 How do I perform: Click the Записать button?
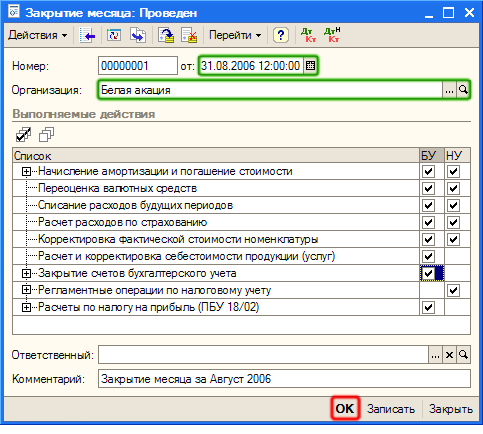click(391, 409)
